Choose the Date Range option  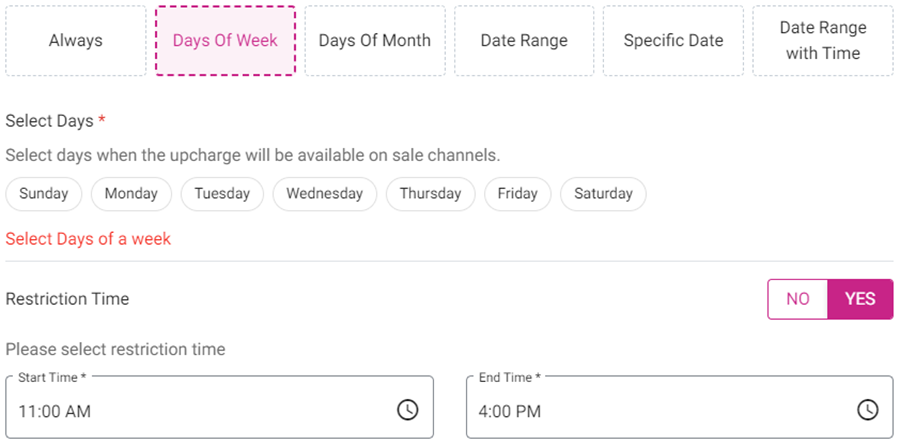(x=524, y=41)
